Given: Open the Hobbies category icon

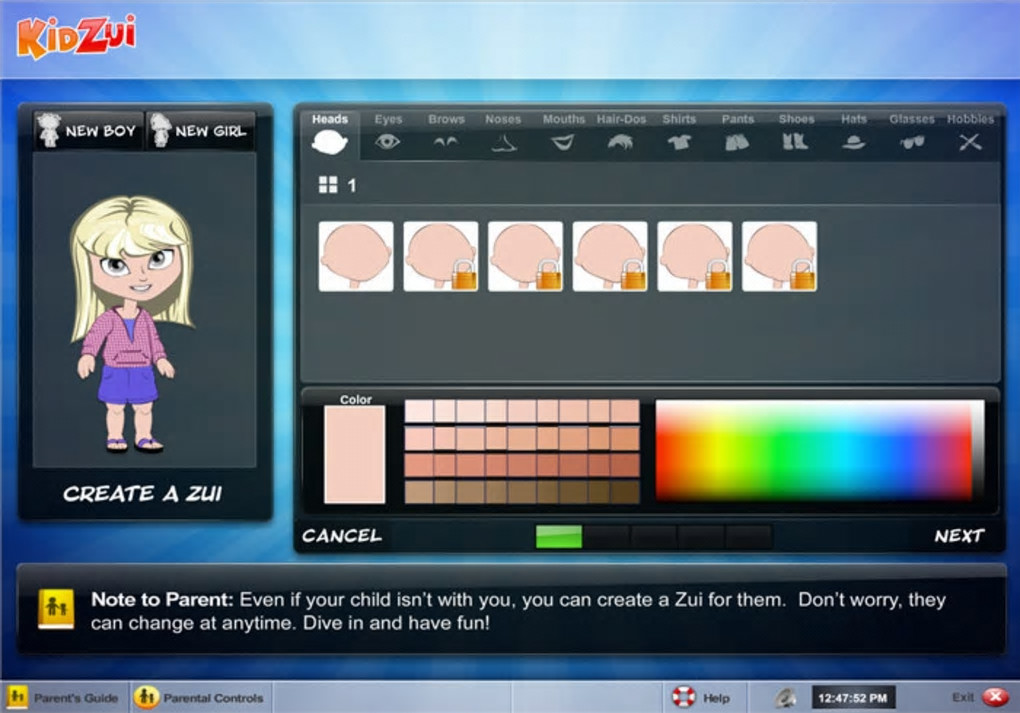Looking at the screenshot, I should pos(970,142).
